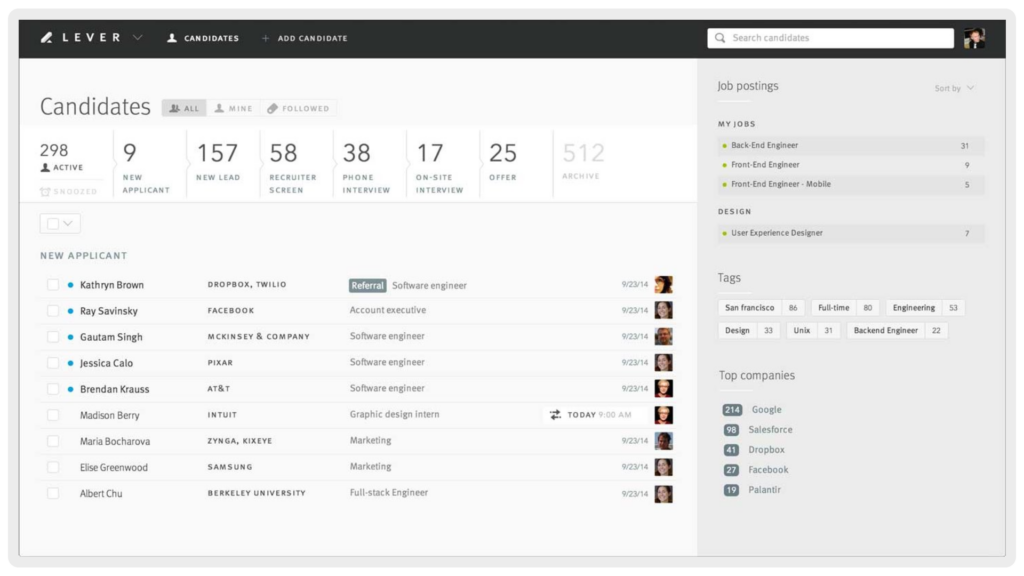Screen dimensions: 1024x576
Task: Open the user profile avatar menu
Action: (x=974, y=38)
